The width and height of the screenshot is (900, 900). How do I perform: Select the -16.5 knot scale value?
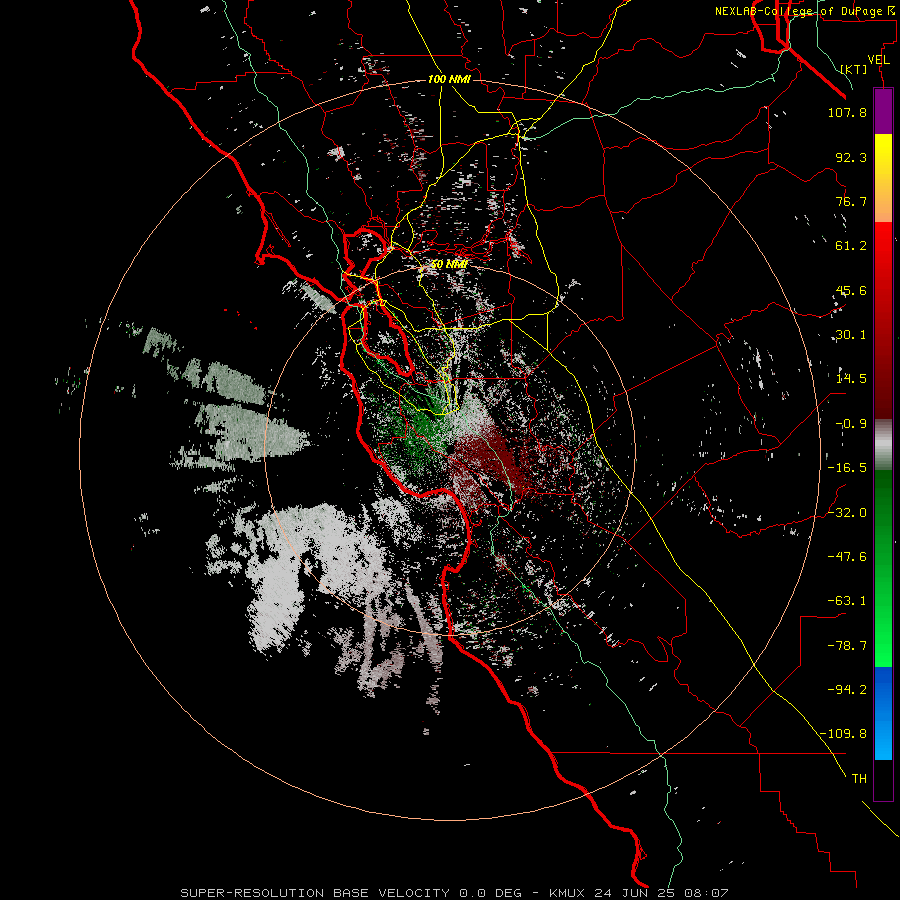coord(847,468)
